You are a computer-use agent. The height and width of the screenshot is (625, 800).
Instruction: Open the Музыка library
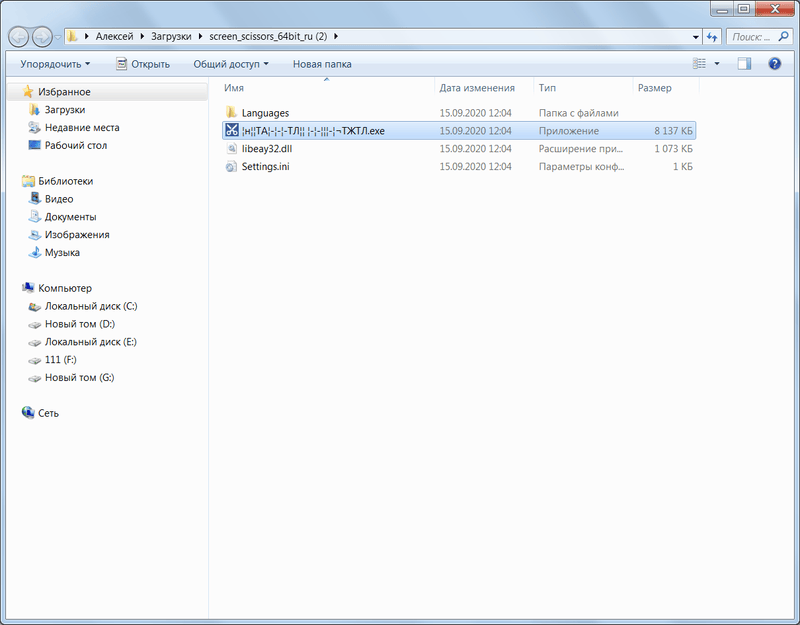(62, 253)
